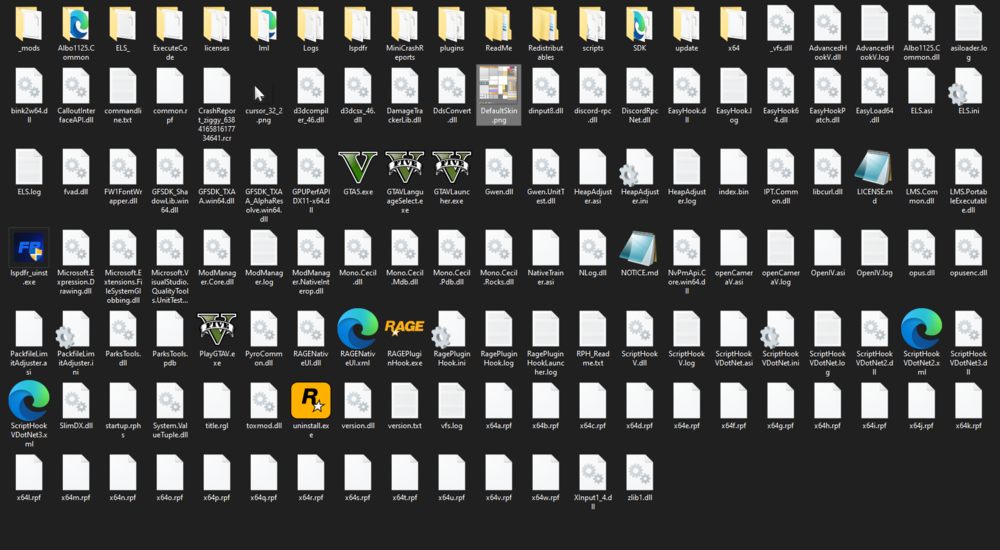Select the x64w.rpf file
Screen dimensions: 1000x550
(545, 472)
